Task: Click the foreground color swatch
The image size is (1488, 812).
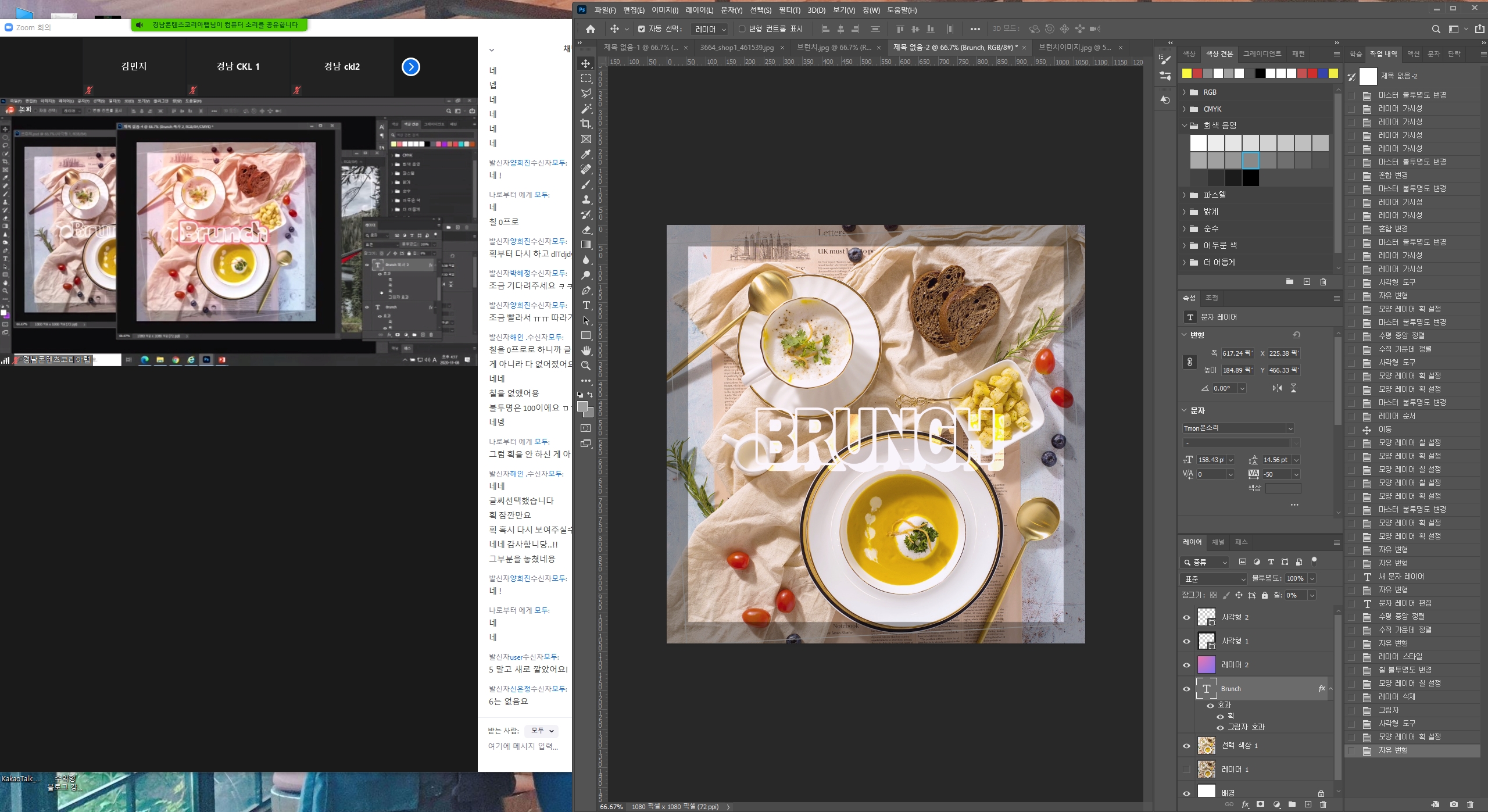Action: (582, 407)
